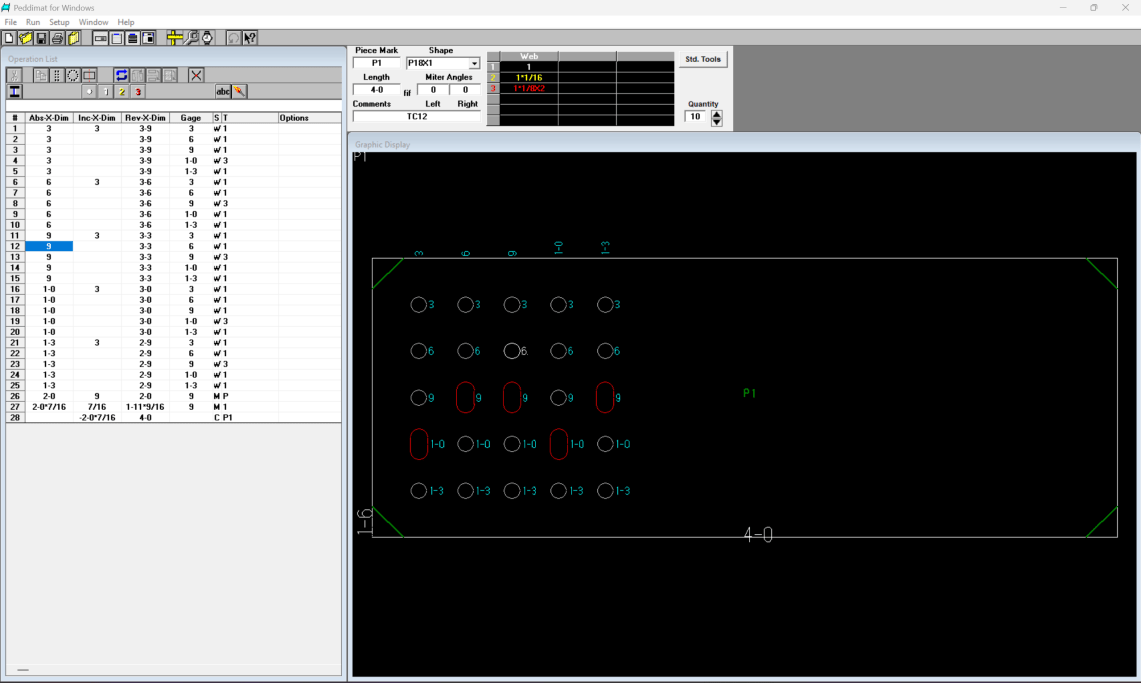
Task: Click the wrench setup icon
Action: [191, 38]
